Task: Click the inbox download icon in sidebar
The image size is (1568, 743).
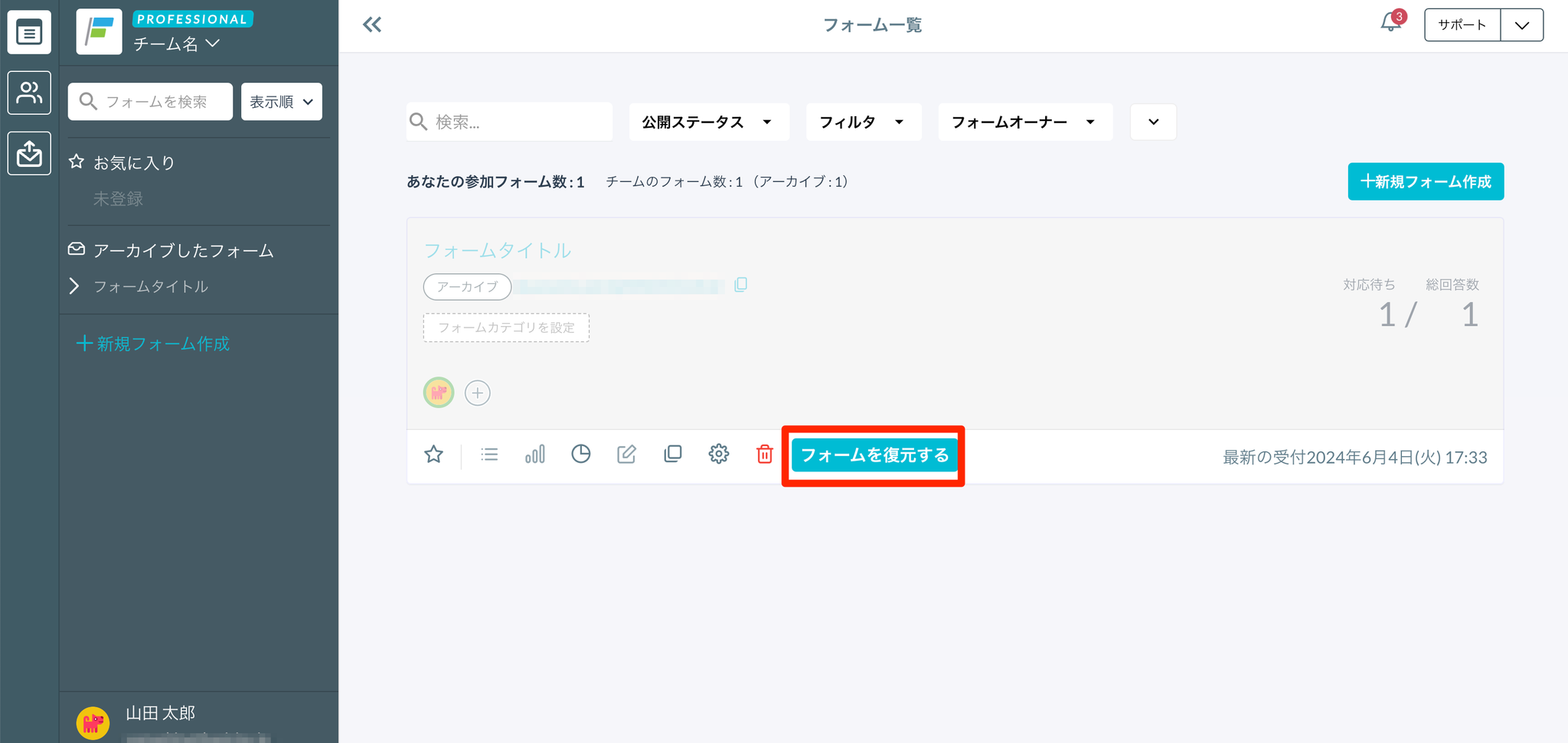Action: (x=29, y=153)
